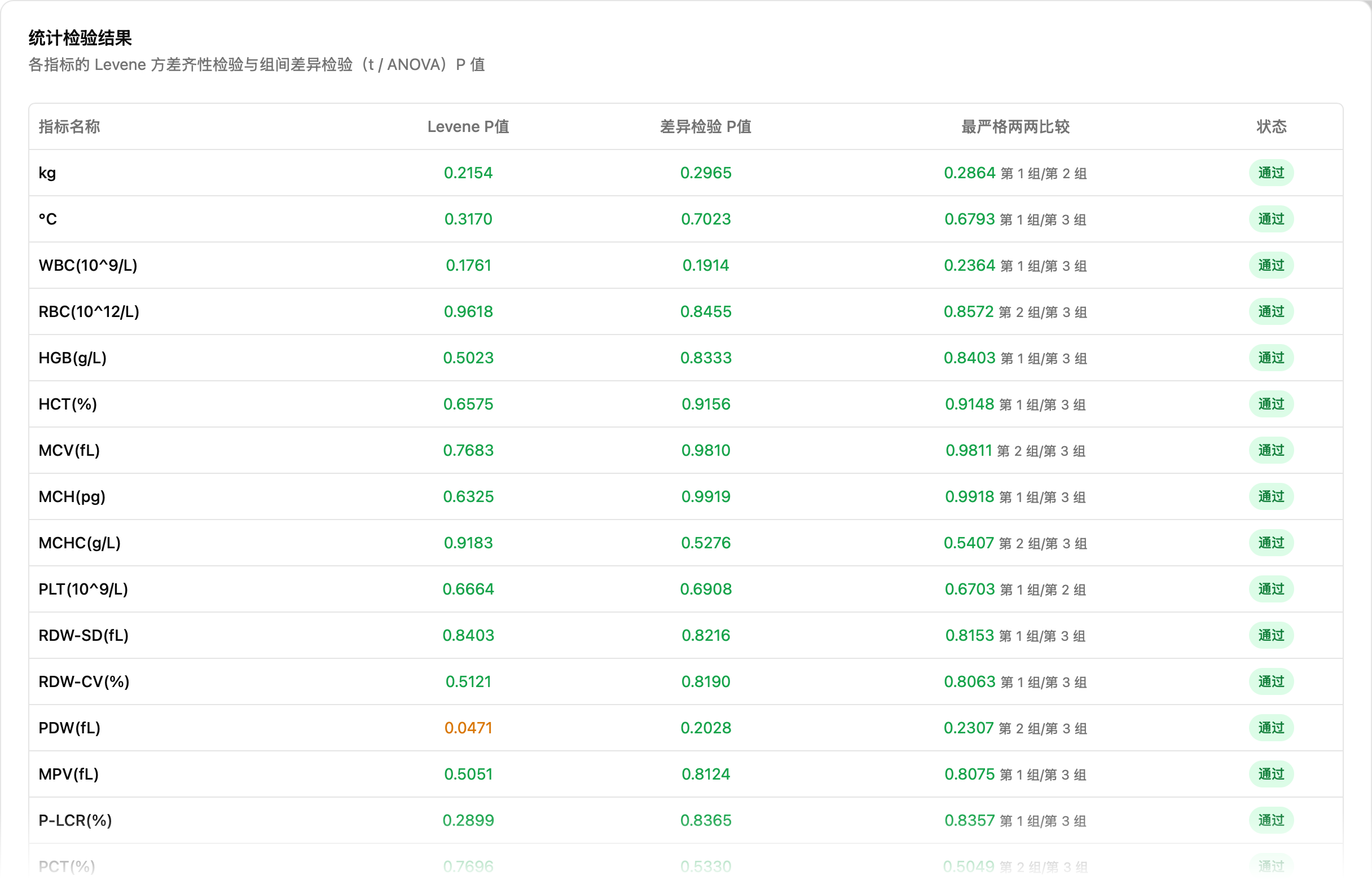Click Levene value 0.9618 for RBC
This screenshot has width=1372, height=880.
pos(468,311)
